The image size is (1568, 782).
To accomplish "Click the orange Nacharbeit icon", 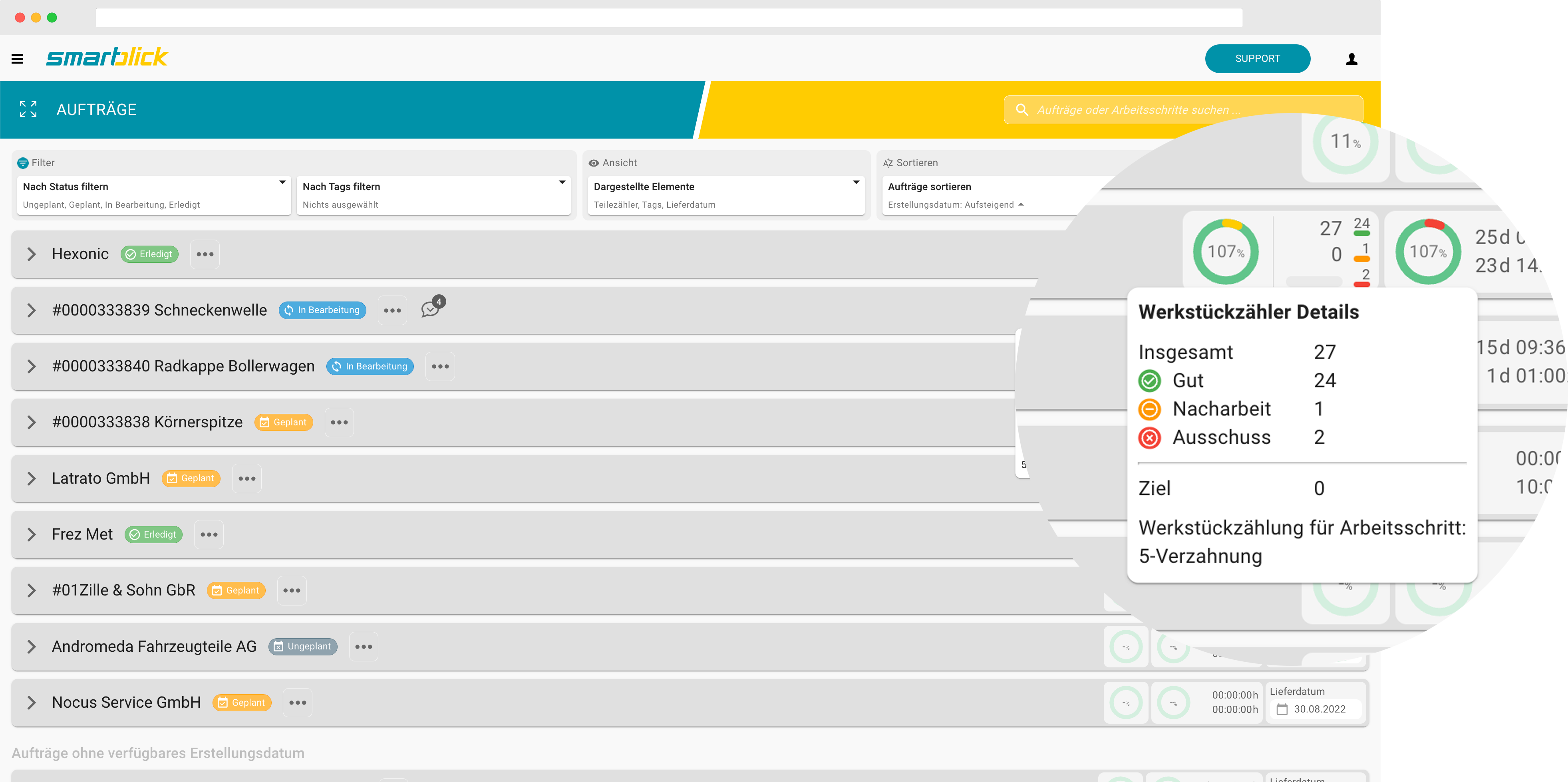I will click(x=1149, y=409).
